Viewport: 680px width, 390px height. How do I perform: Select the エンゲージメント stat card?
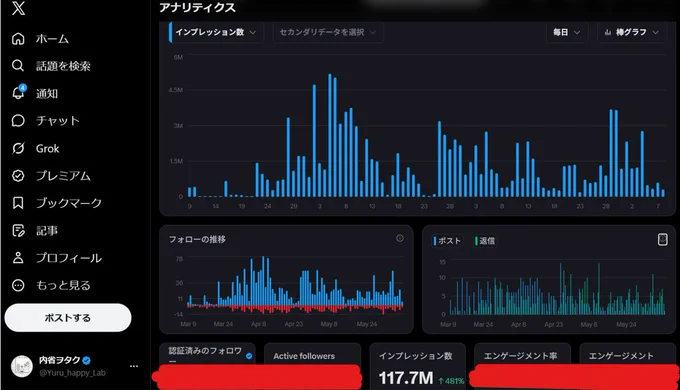(x=628, y=366)
